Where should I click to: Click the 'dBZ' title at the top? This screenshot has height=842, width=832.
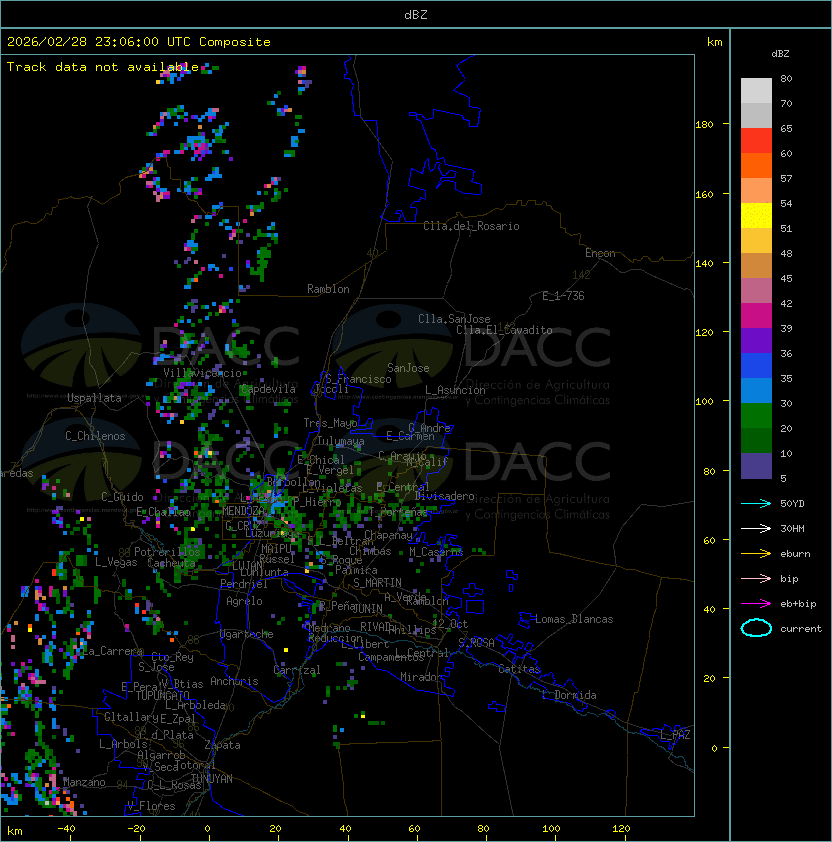[x=416, y=14]
